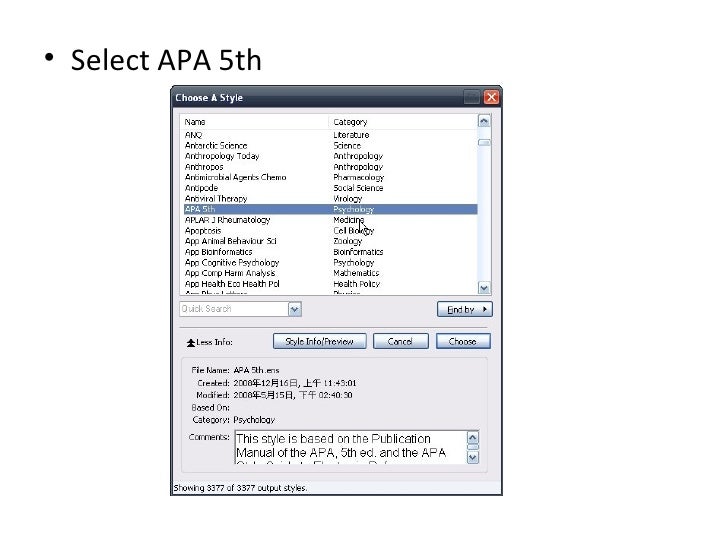
Task: Click style list scroll up arrow
Action: point(484,121)
